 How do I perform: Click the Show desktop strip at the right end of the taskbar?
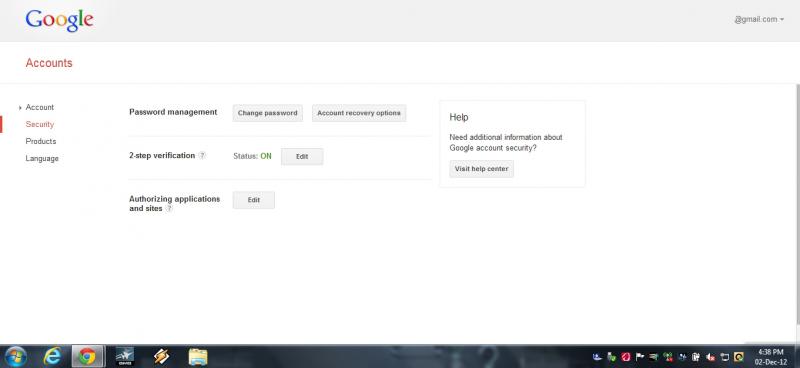(x=796, y=357)
